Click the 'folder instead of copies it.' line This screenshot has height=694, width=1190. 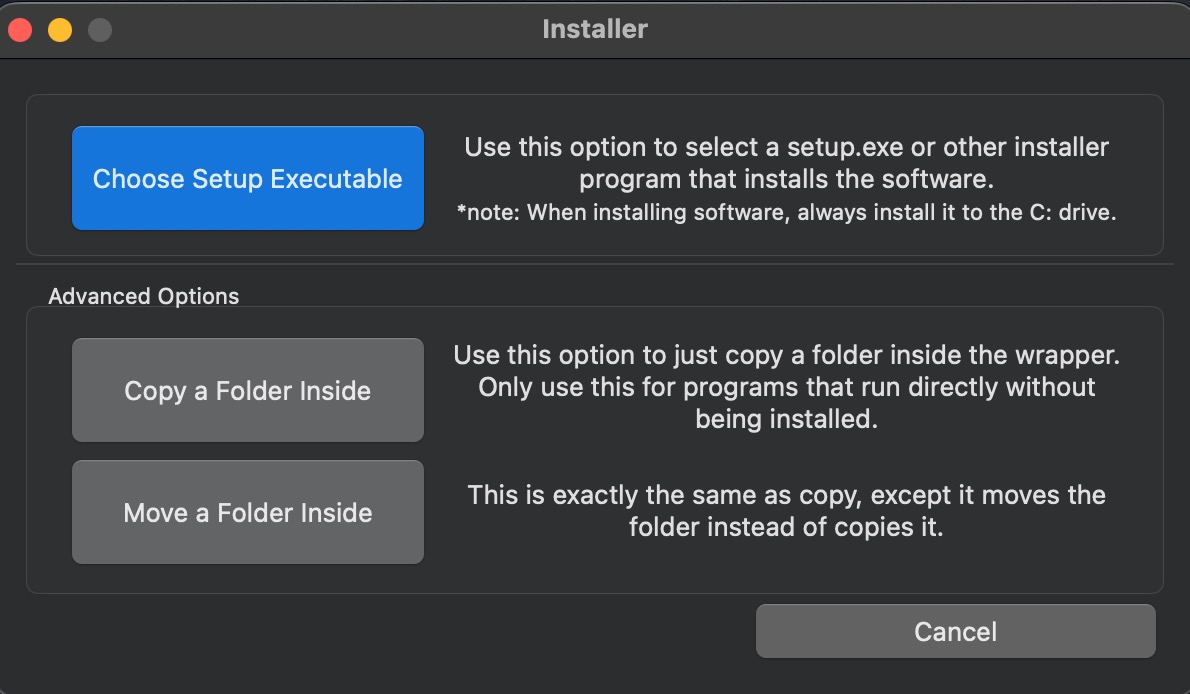pos(786,527)
